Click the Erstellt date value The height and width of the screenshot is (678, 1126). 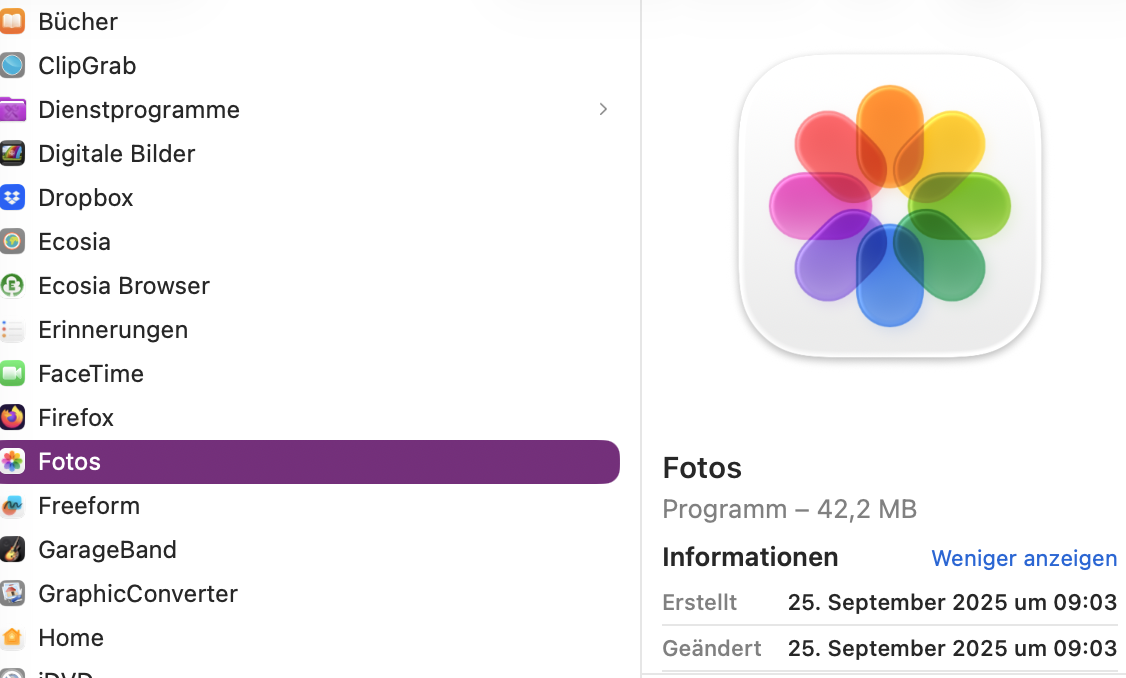(952, 602)
